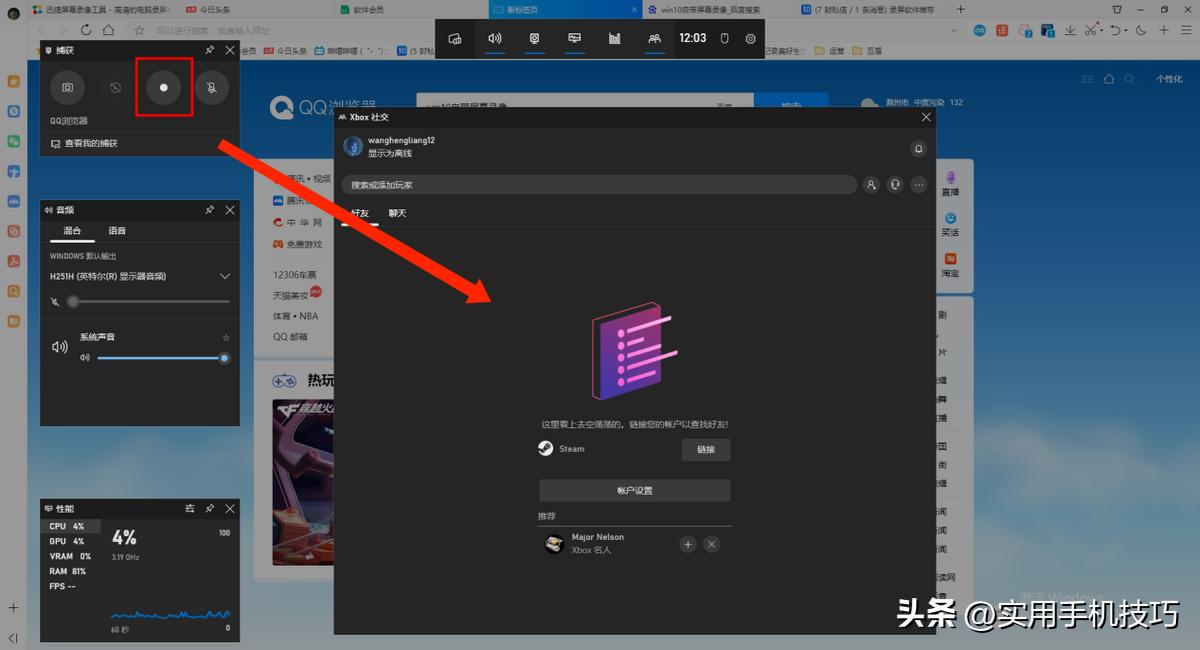Select VRAM 0% in Performance

tap(71, 556)
